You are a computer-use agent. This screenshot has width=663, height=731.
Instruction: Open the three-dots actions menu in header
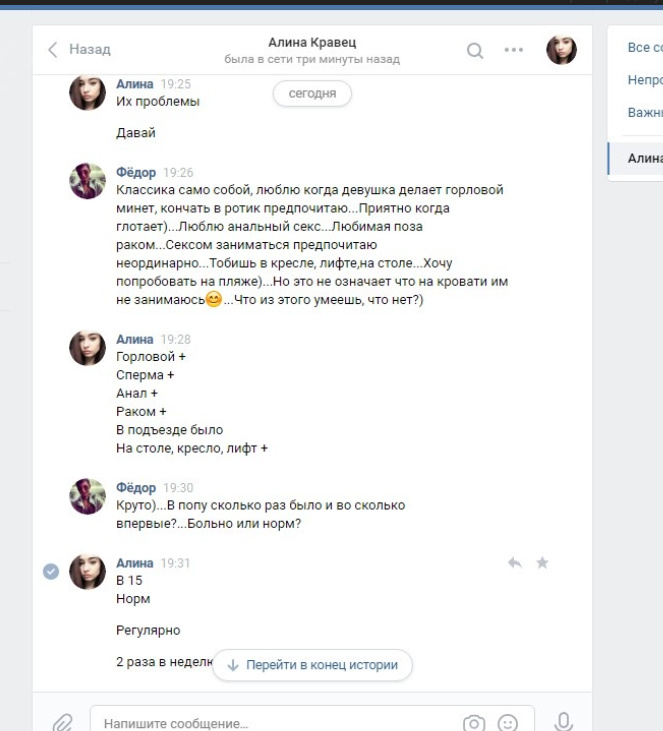pos(513,49)
